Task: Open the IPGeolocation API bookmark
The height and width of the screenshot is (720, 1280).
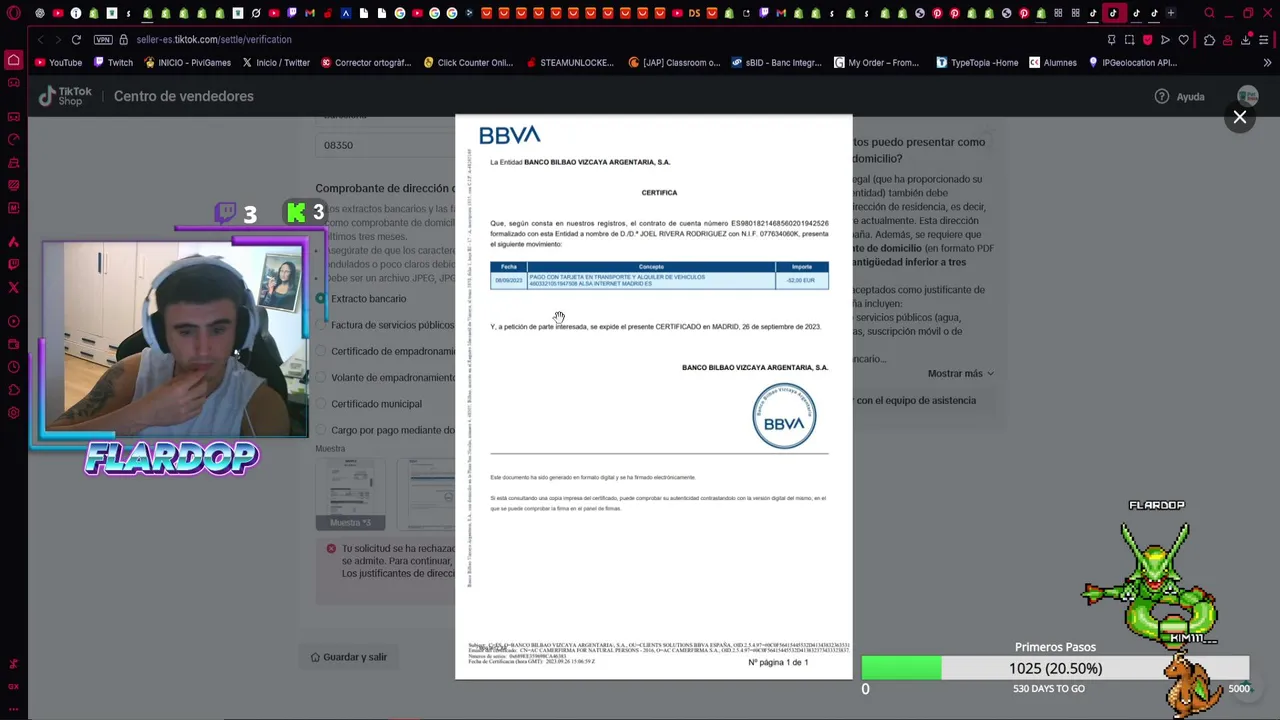Action: point(1132,62)
